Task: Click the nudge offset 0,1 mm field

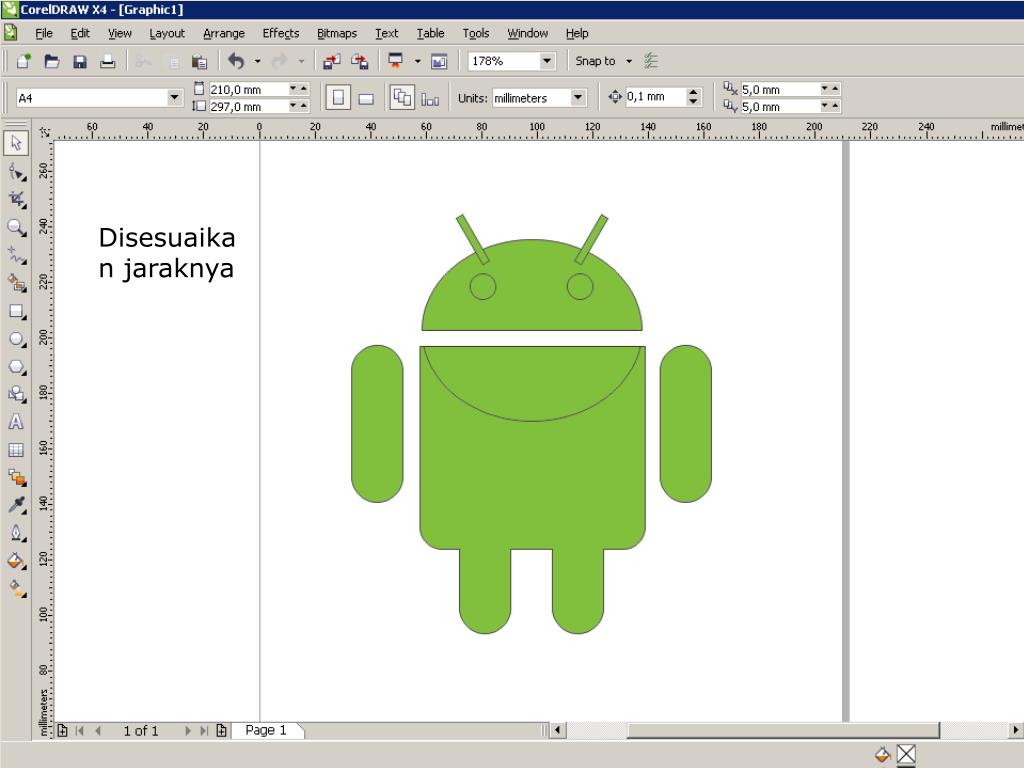Action: (656, 97)
